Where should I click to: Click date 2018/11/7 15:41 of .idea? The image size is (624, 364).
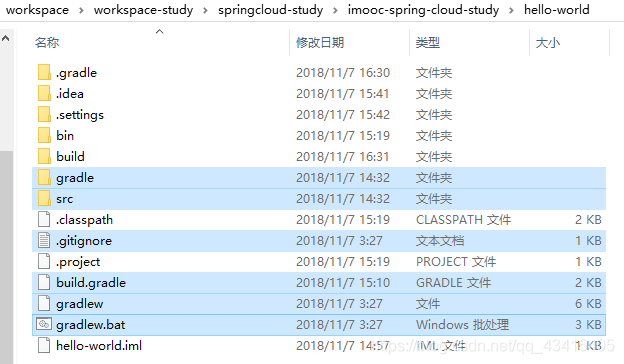pos(343,94)
